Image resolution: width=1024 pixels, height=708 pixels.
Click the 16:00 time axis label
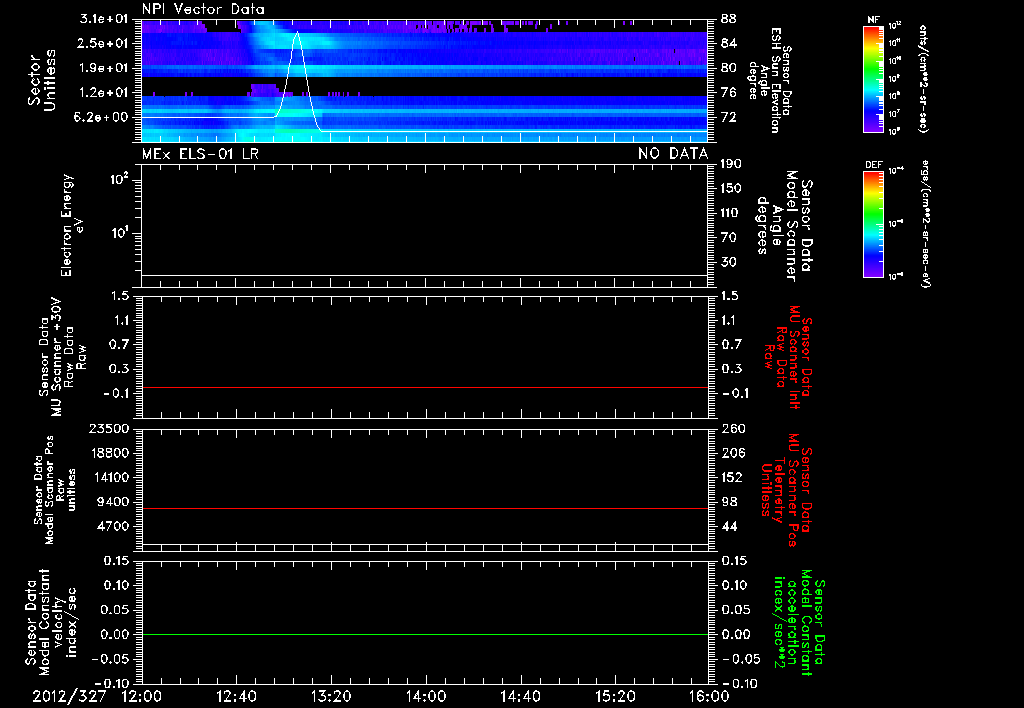coord(709,696)
